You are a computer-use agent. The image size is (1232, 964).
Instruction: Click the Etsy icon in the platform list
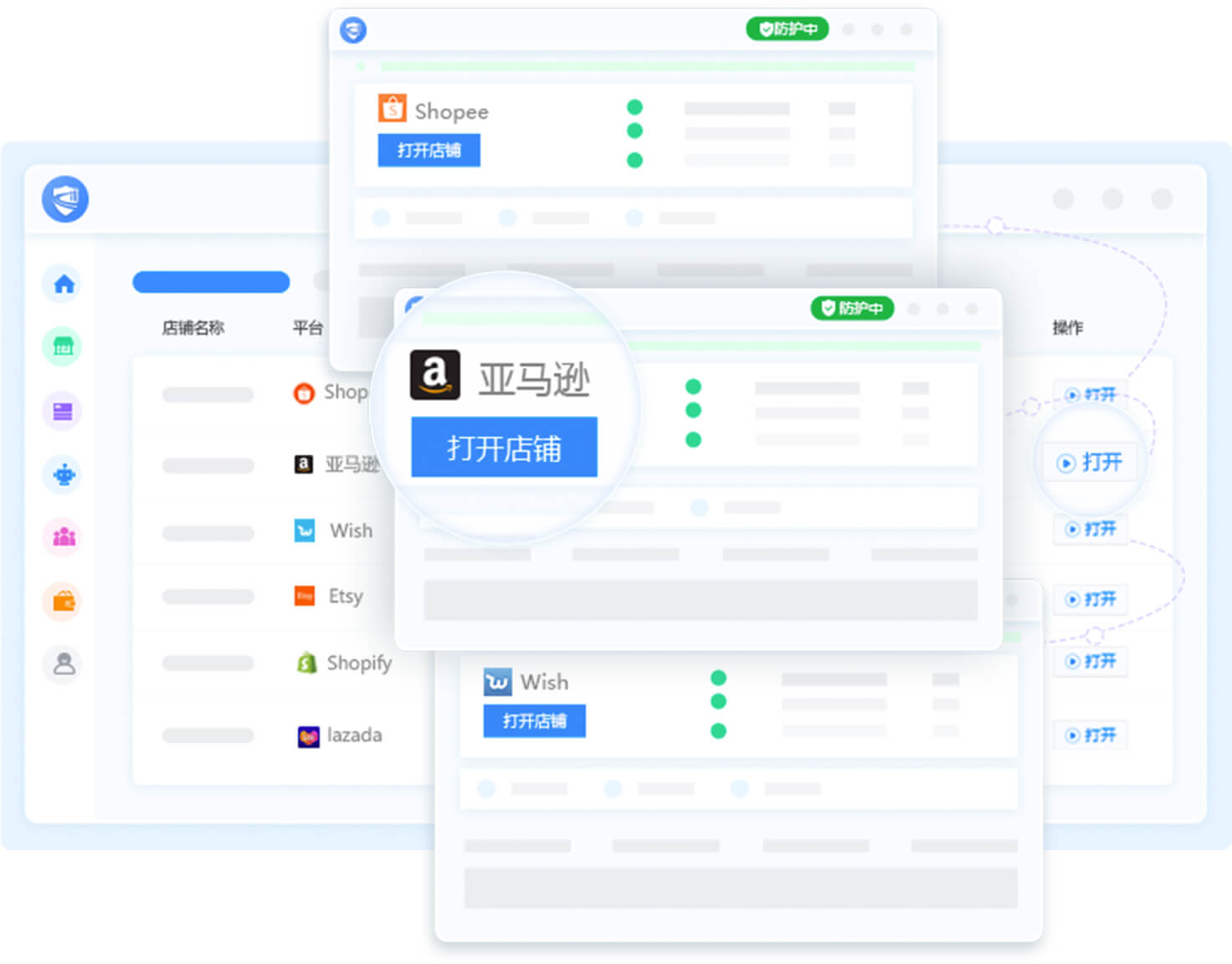[305, 596]
